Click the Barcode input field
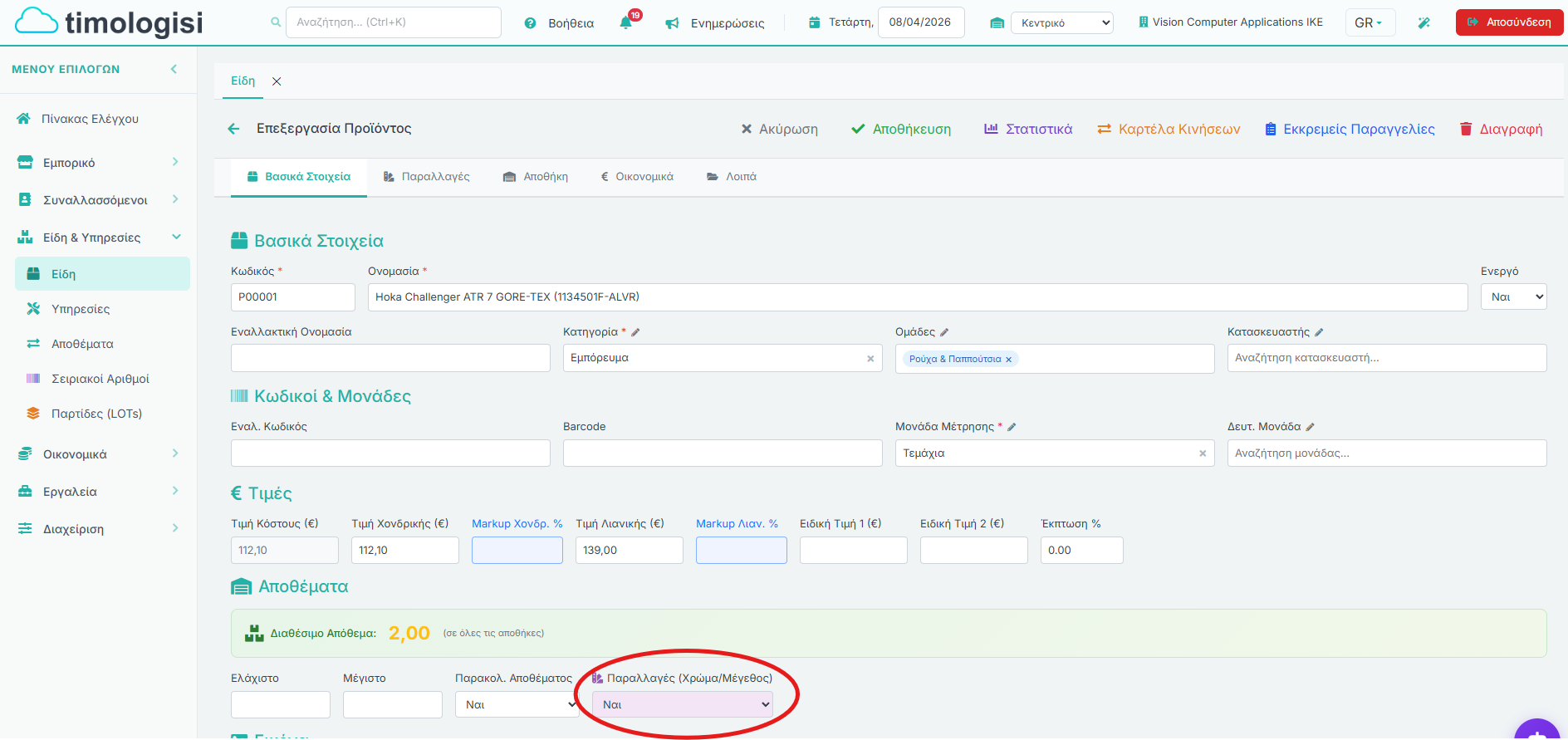This screenshot has height=740, width=1568. 723,453
